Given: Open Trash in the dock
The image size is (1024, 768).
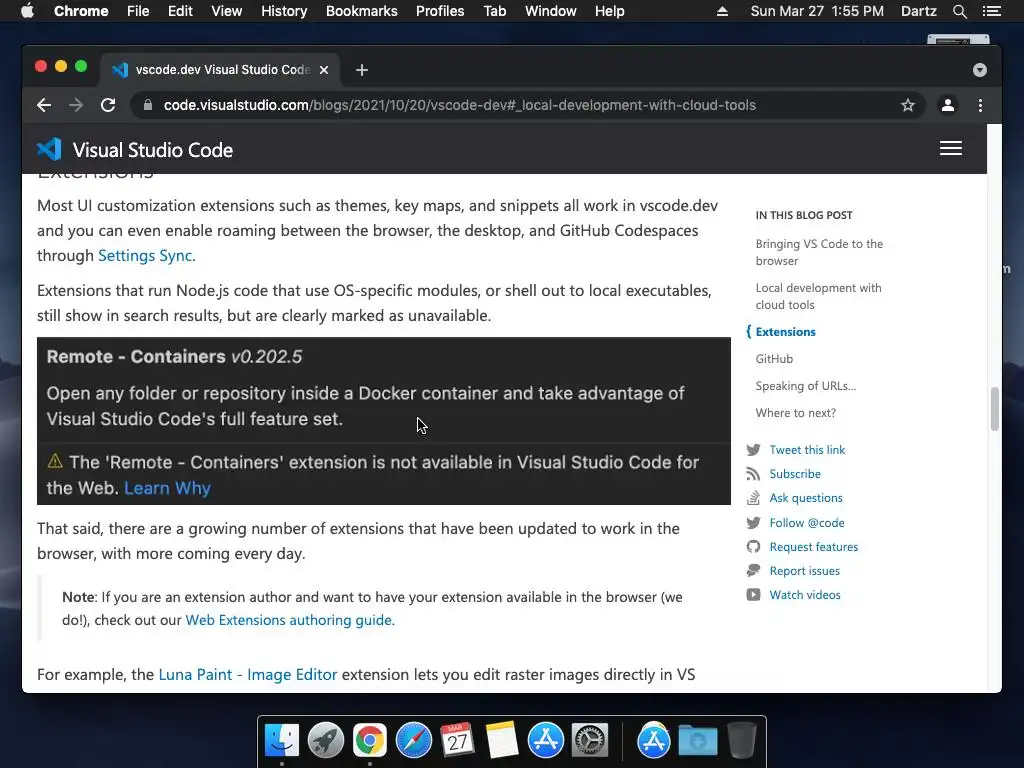Looking at the screenshot, I should click(x=742, y=741).
